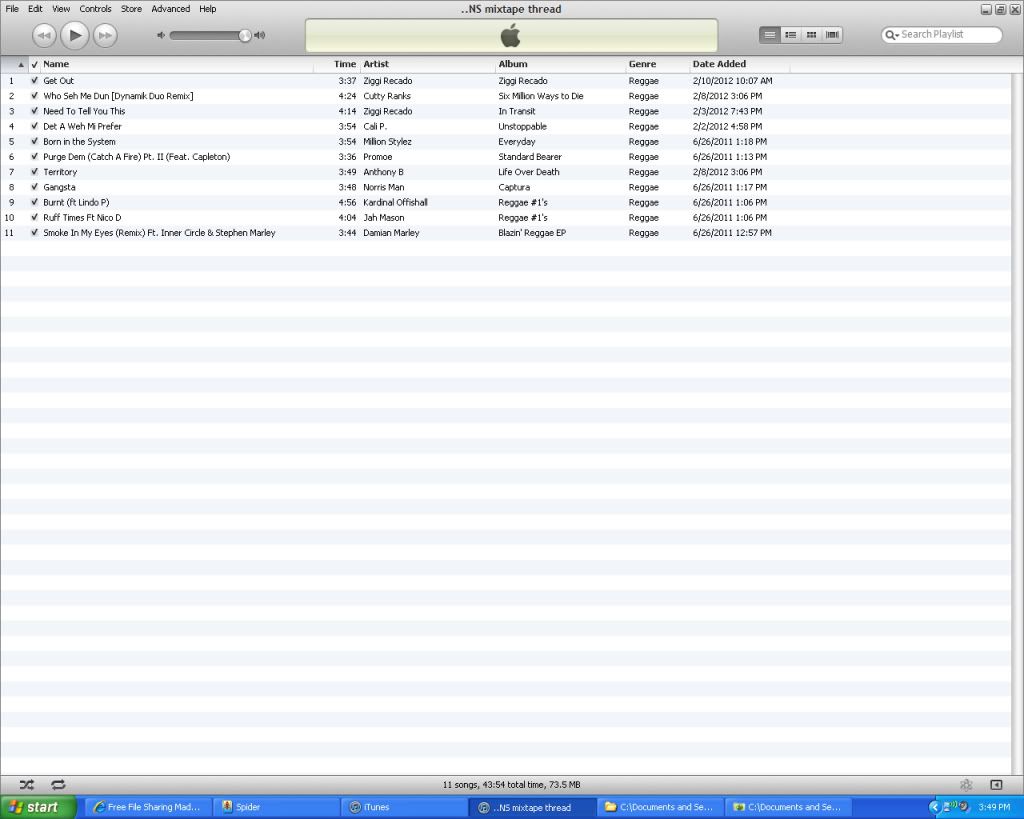Show the artwork sidebar panel button
The height and width of the screenshot is (819, 1024).
[996, 785]
